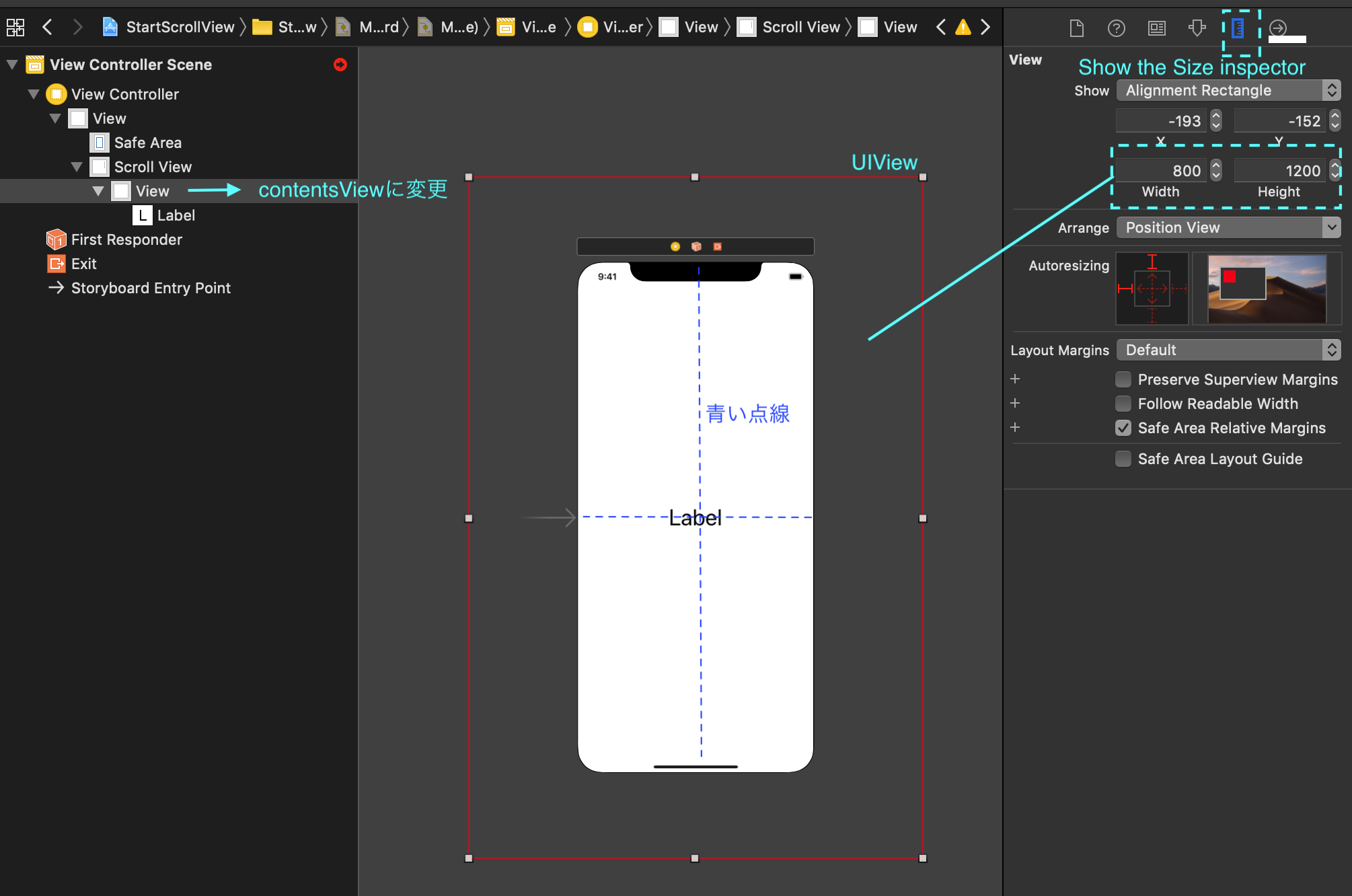Screen dimensions: 1352x896
Task: Enable the Safe Area Layout Guide checkbox
Action: [x=1123, y=458]
